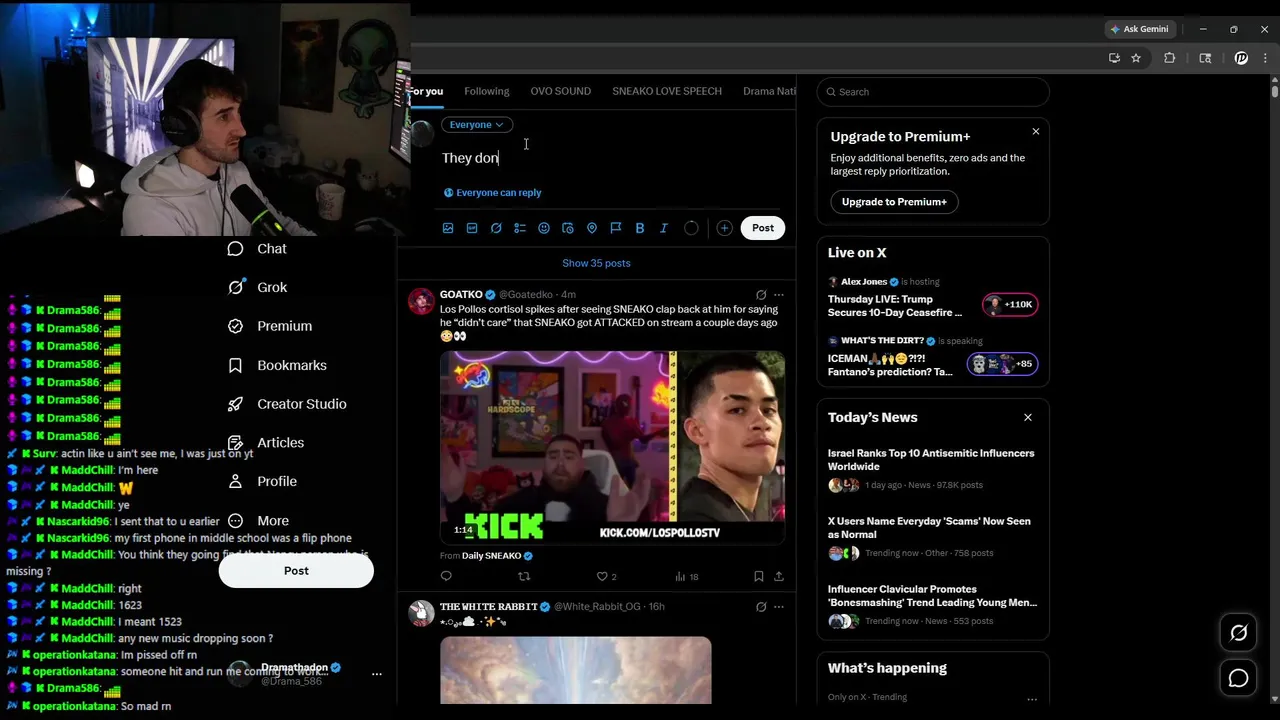Open Chat from the sidebar
The width and height of the screenshot is (1280, 720).
pos(257,249)
